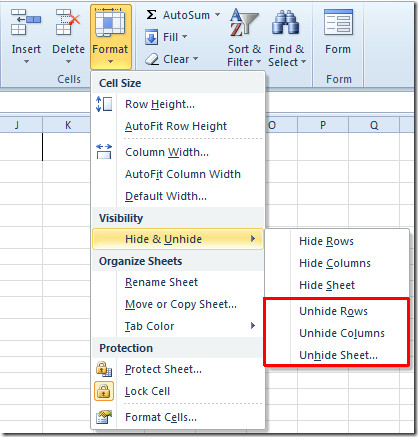This screenshot has height=437, width=418.
Task: Choose Column Width... menu item
Action: [178, 152]
